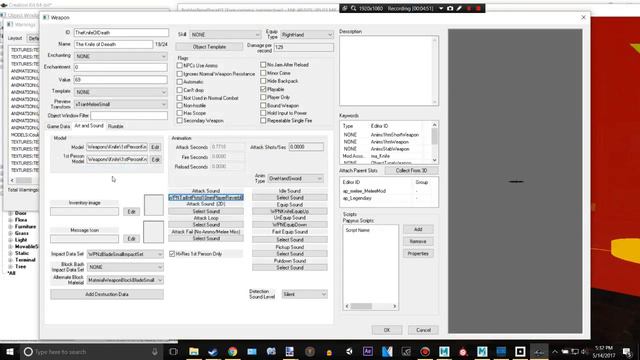The height and width of the screenshot is (360, 640).
Task: Click the WPNKnifeEquipUp equip sound button
Action: pyautogui.click(x=290, y=211)
